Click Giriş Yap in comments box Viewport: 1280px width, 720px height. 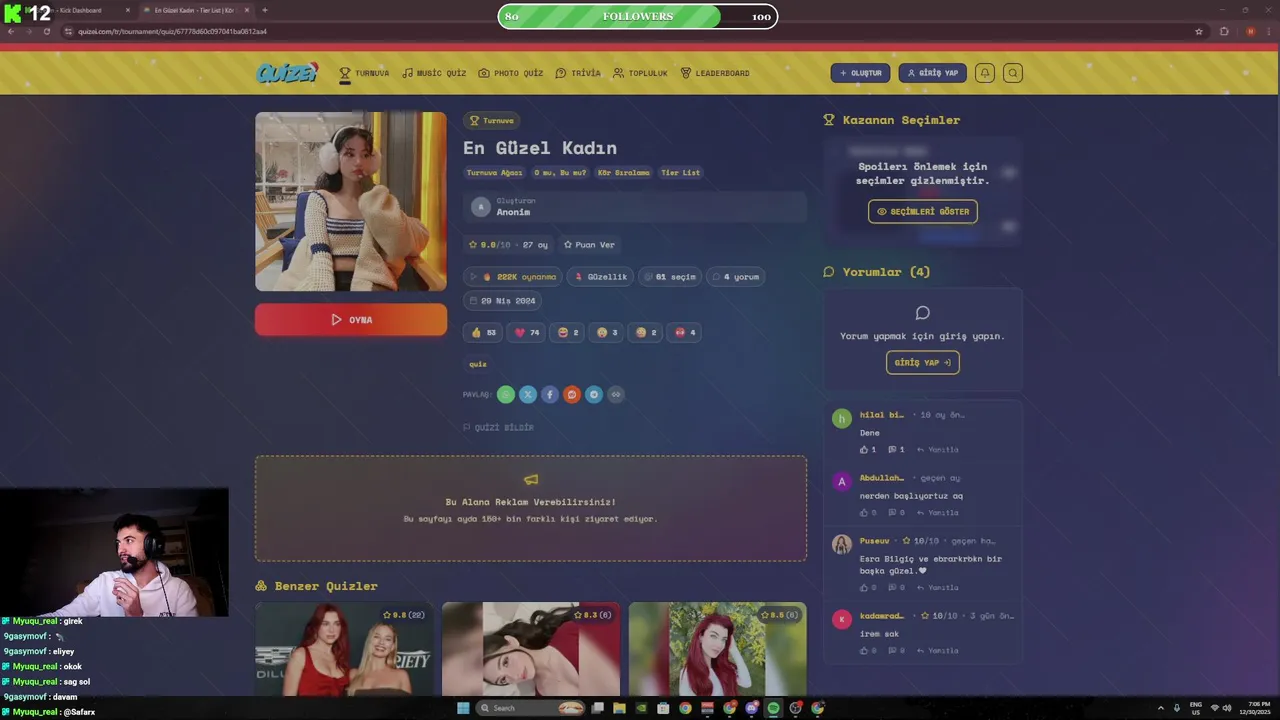(923, 363)
